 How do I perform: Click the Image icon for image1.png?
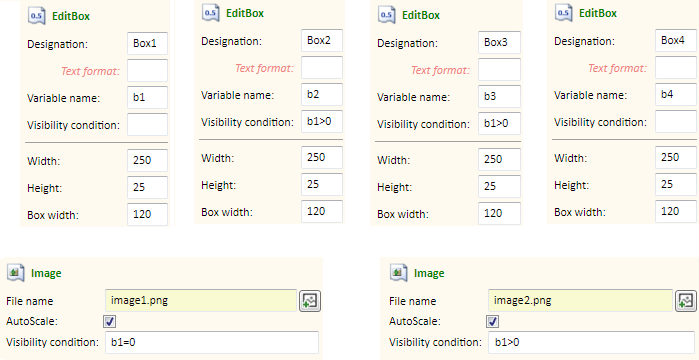pos(16,272)
